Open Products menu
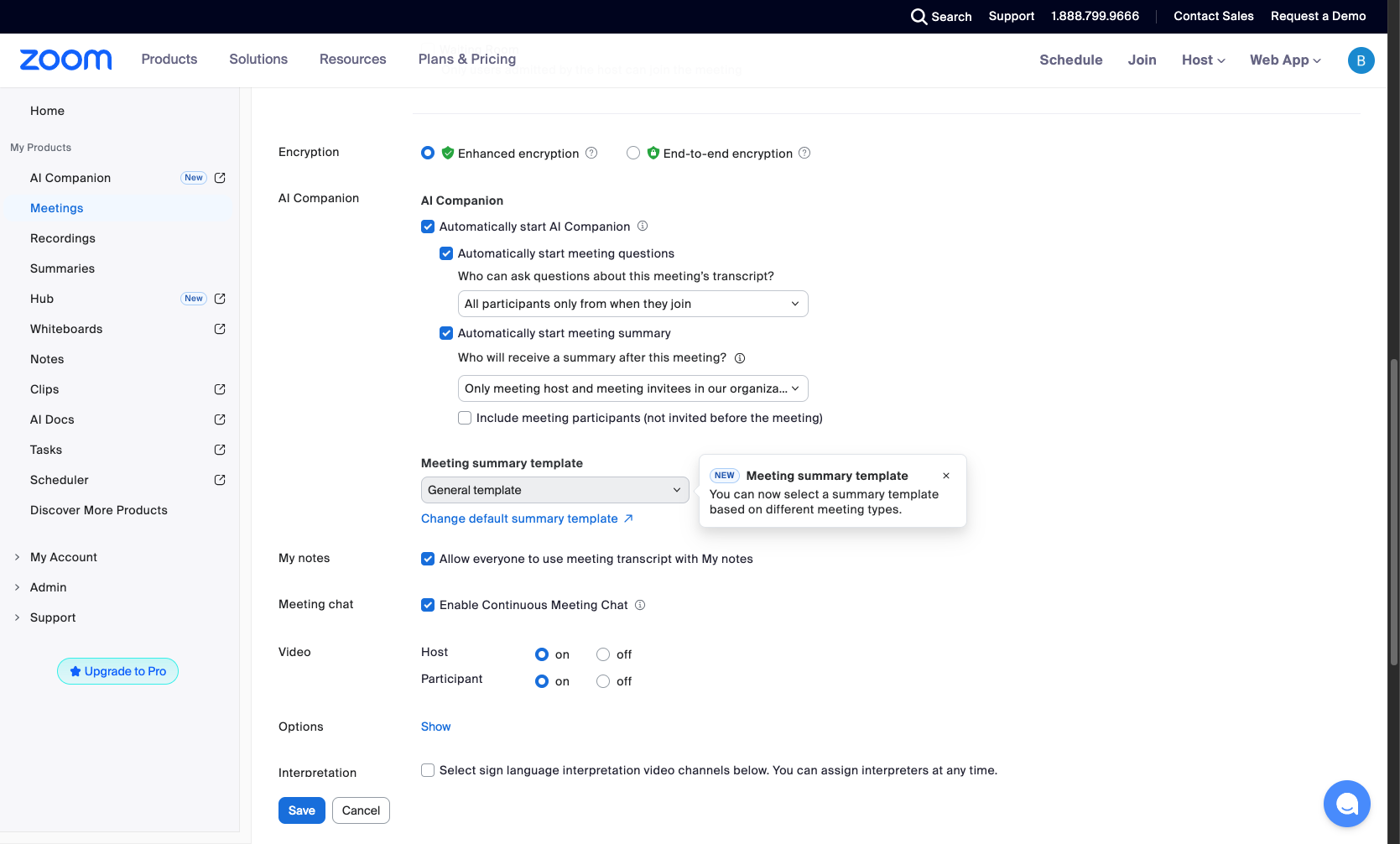 [x=169, y=60]
